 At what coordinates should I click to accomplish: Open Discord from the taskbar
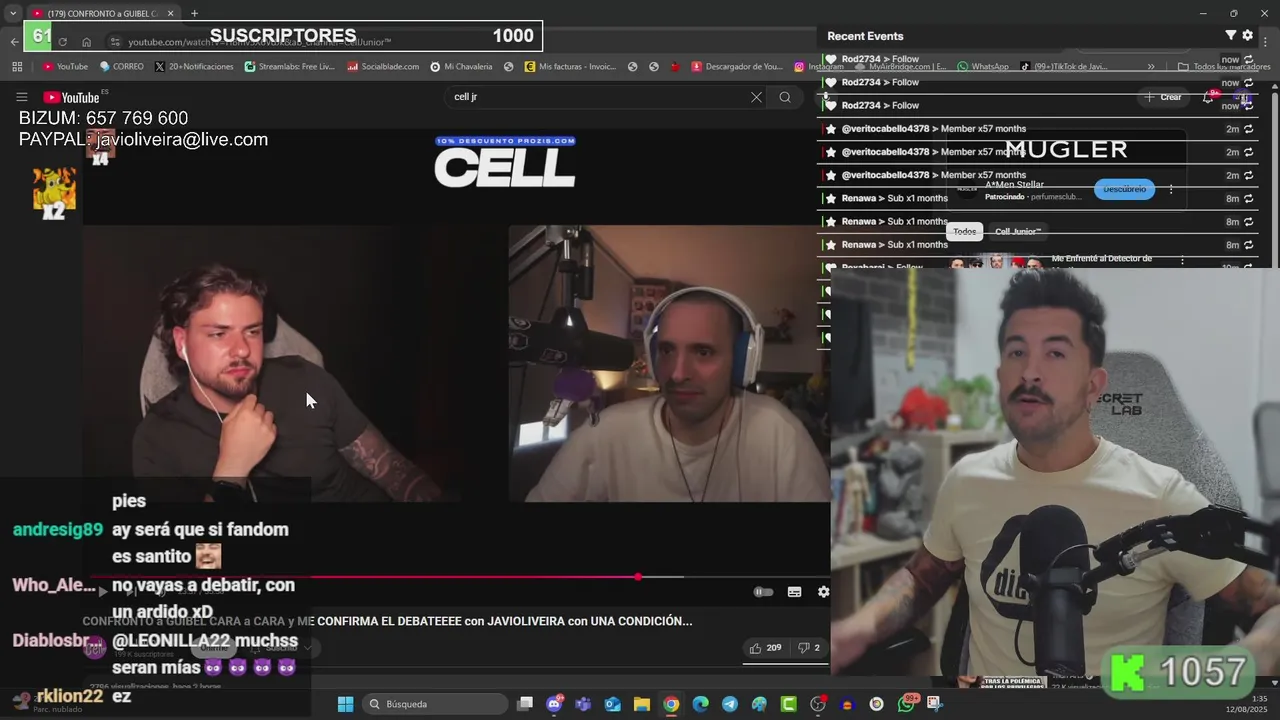[x=554, y=704]
